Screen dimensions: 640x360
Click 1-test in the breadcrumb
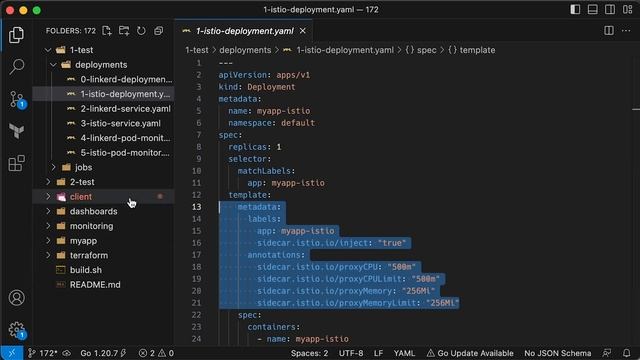pos(197,50)
